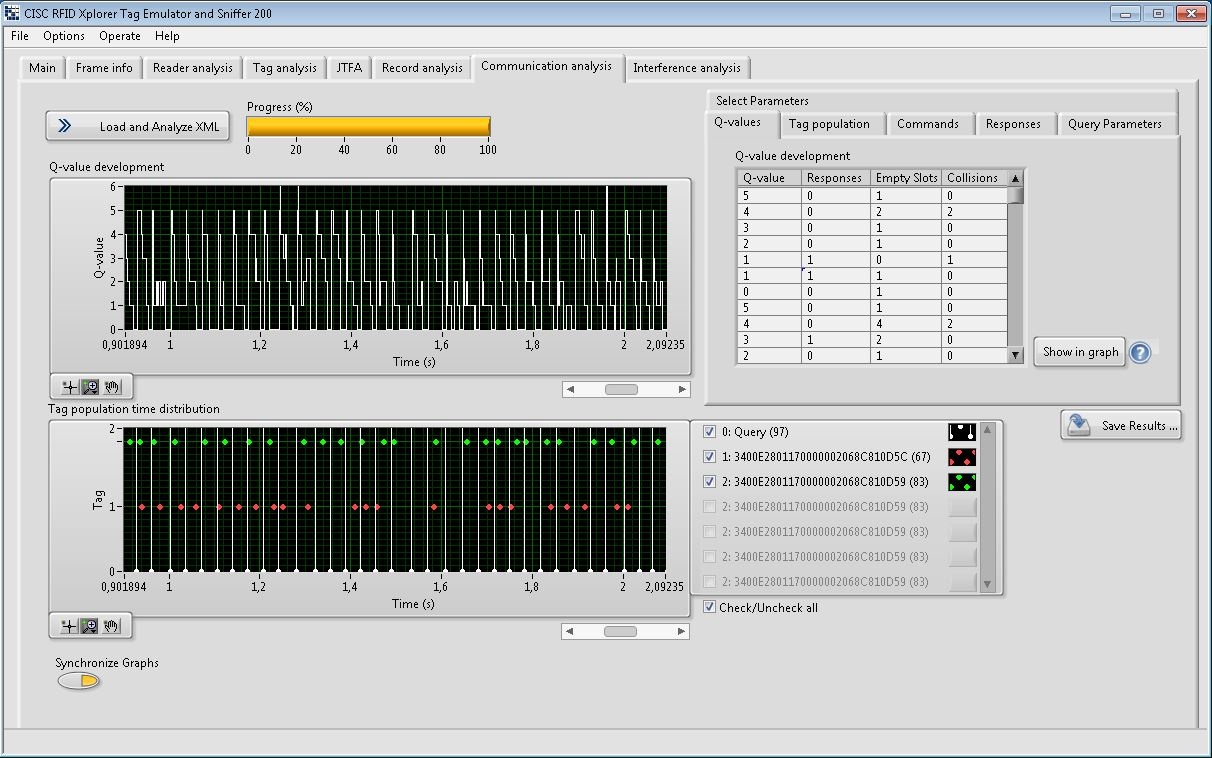The height and width of the screenshot is (758, 1212).
Task: Select crosshair cursor tool under Tag population graph
Action: tap(69, 626)
